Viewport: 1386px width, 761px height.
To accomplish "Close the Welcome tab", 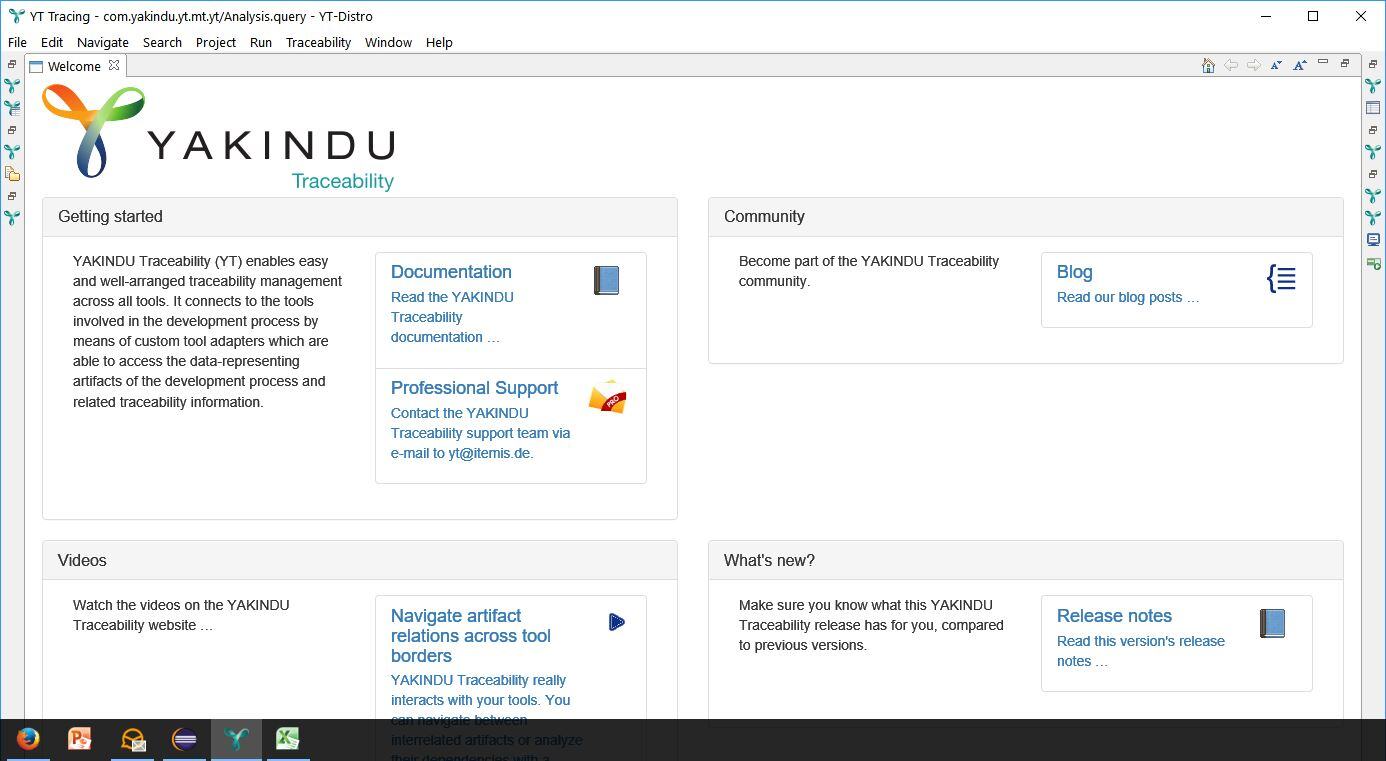I will tap(114, 66).
